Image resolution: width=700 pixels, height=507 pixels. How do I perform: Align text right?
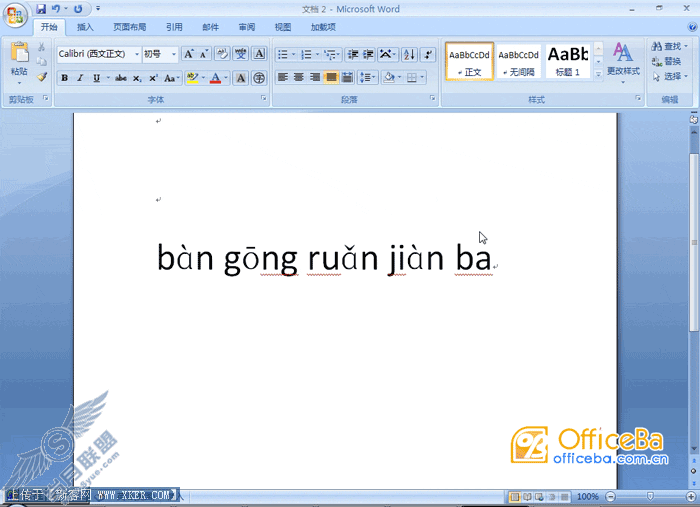pyautogui.click(x=315, y=78)
